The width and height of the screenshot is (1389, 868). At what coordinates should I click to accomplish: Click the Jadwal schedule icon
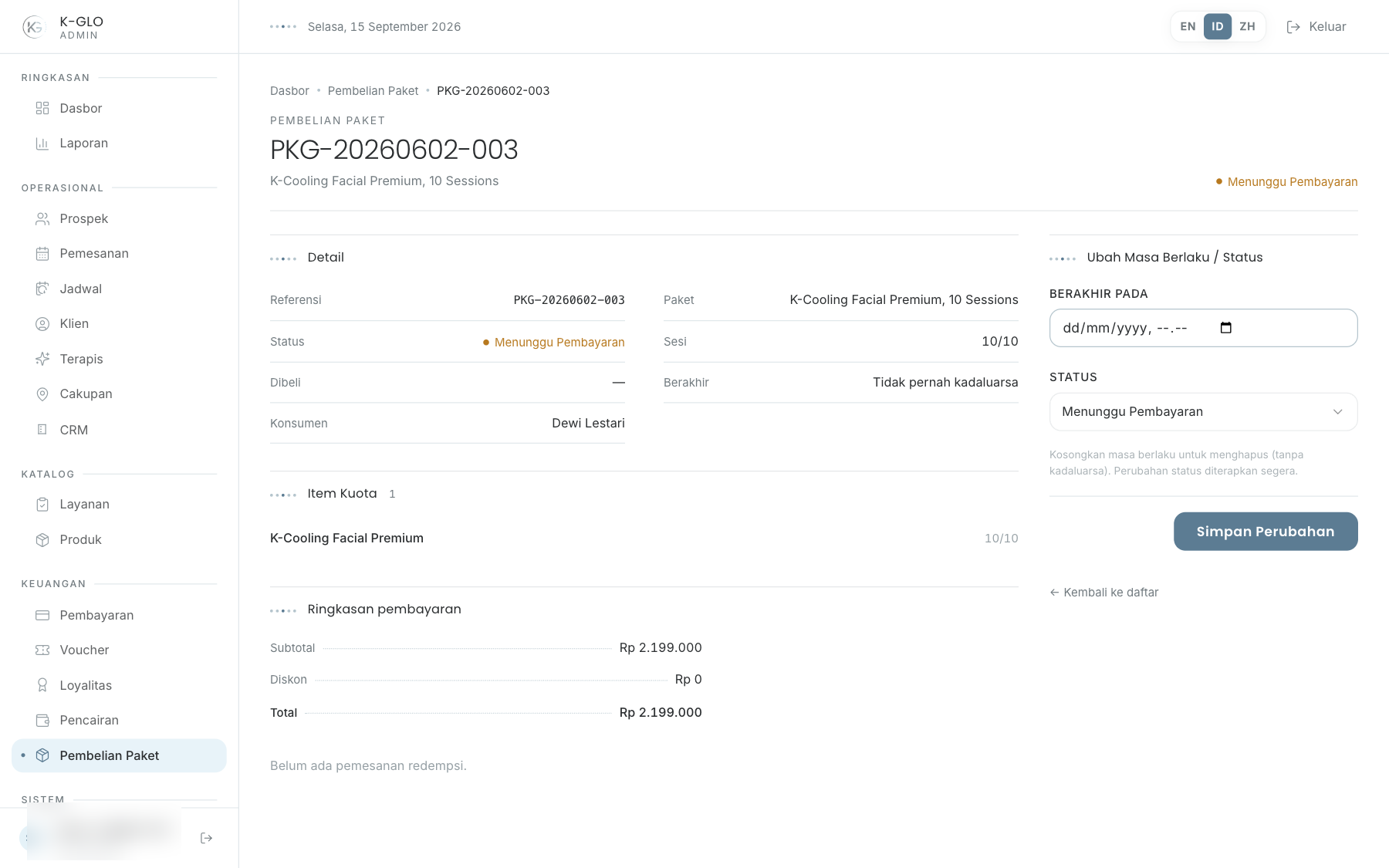pos(42,289)
